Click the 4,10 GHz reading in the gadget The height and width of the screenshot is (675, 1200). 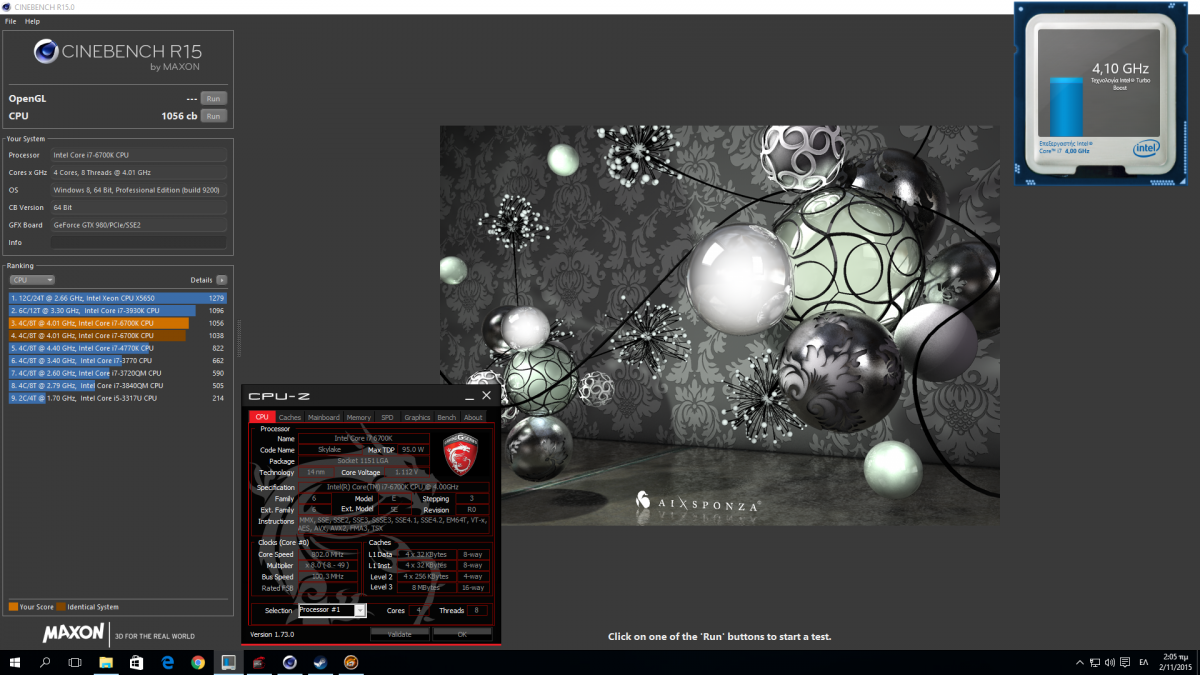[1120, 69]
